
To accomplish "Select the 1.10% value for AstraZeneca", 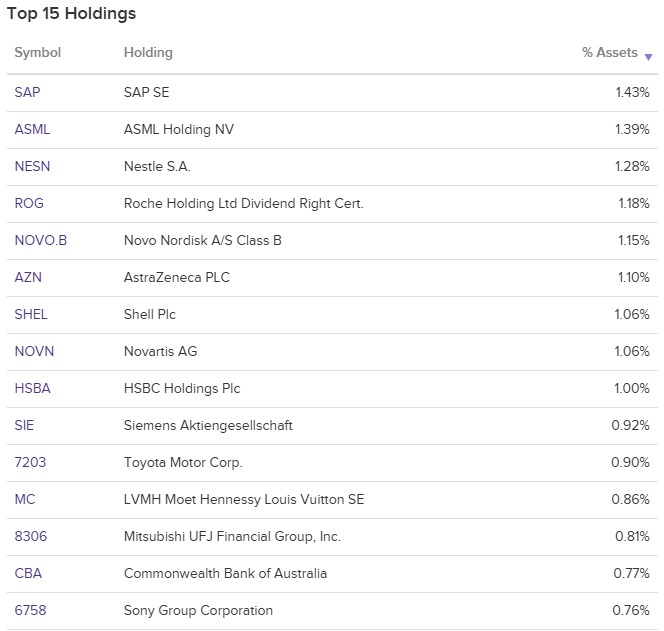I will coord(634,277).
